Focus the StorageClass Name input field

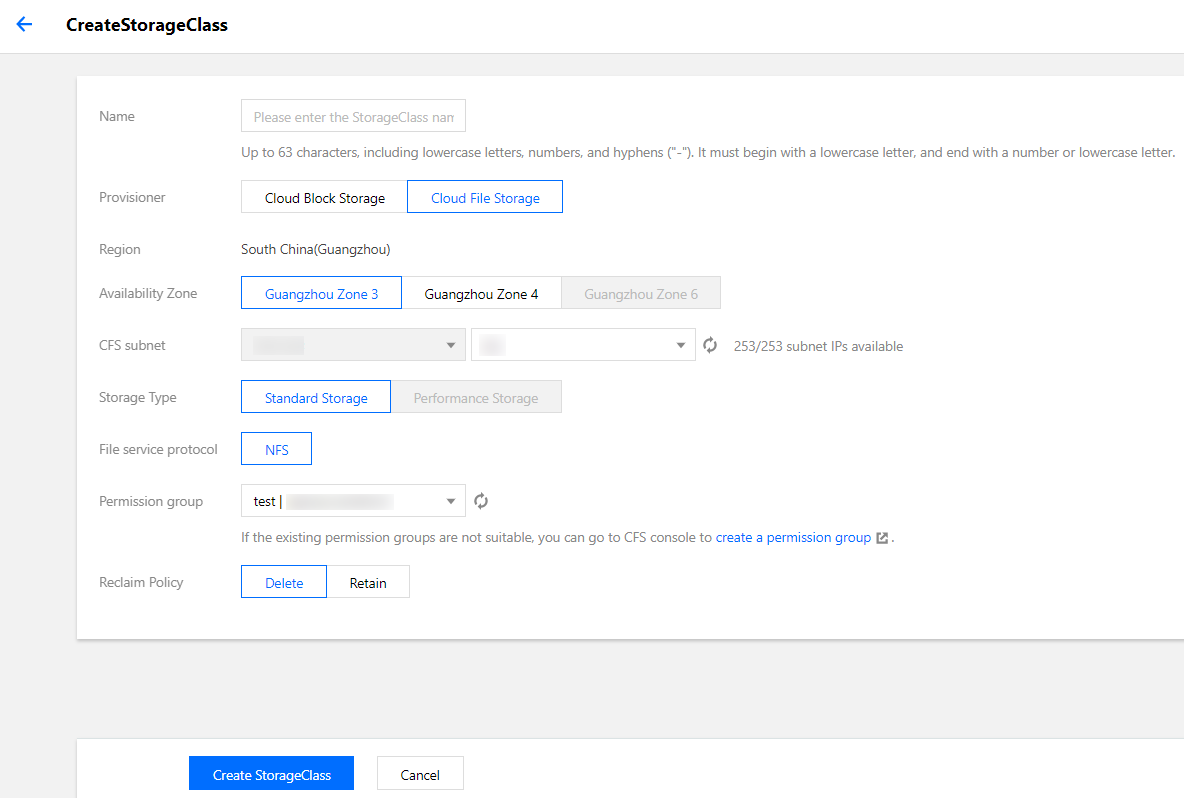[x=353, y=117]
